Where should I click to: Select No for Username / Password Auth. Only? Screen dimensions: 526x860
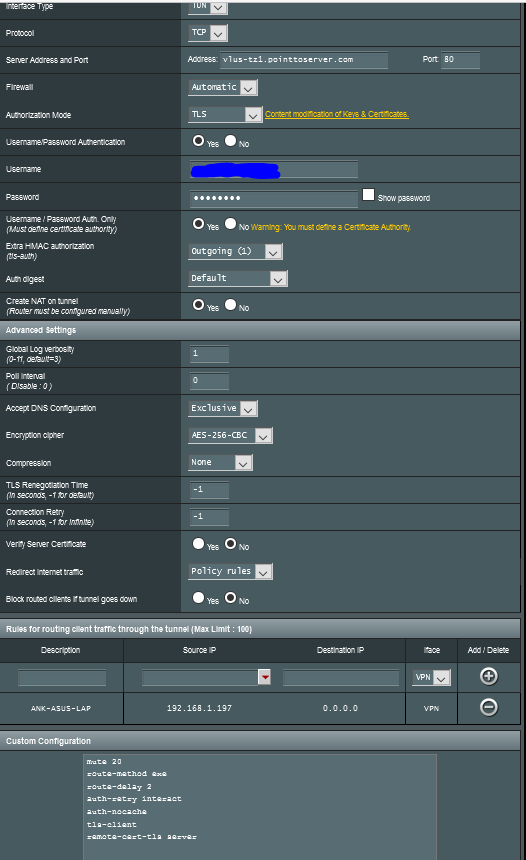pos(230,224)
